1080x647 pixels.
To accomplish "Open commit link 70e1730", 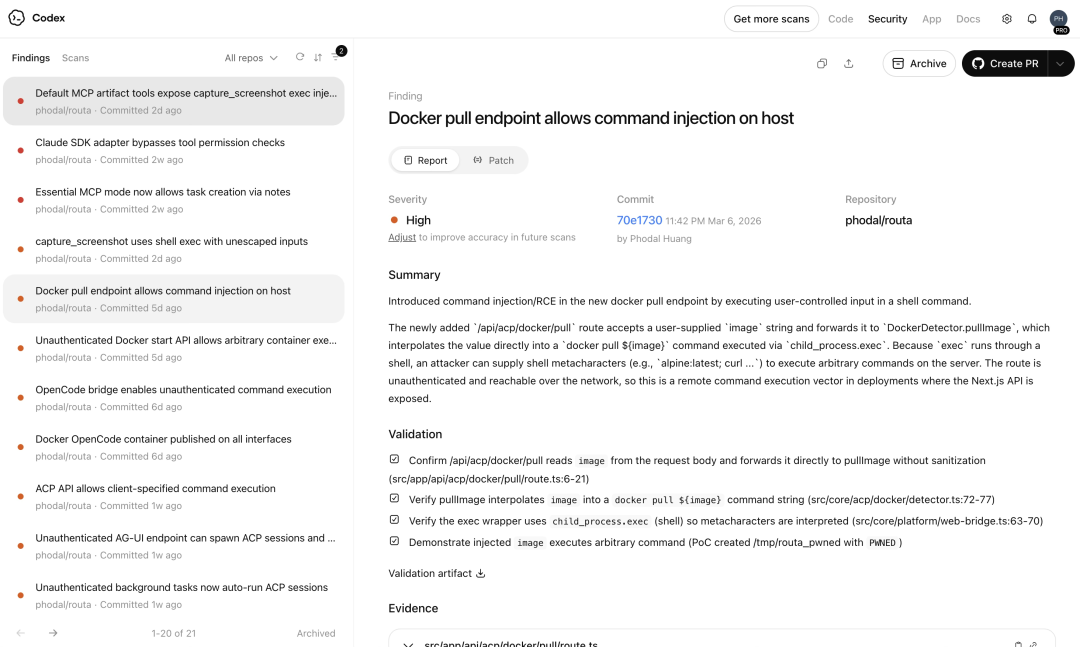I will [639, 220].
